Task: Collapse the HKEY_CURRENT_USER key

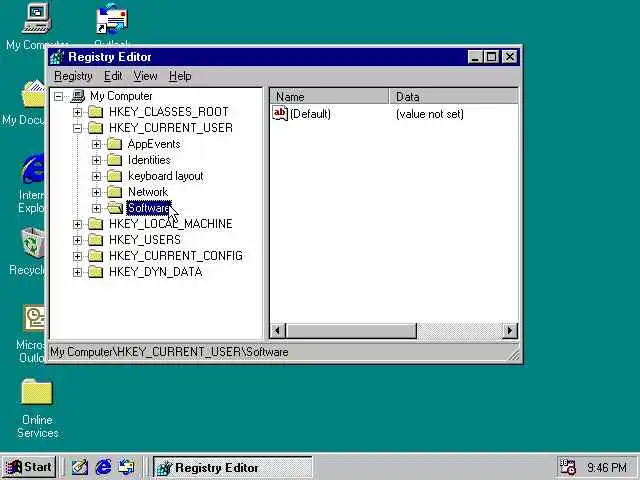Action: 77,128
